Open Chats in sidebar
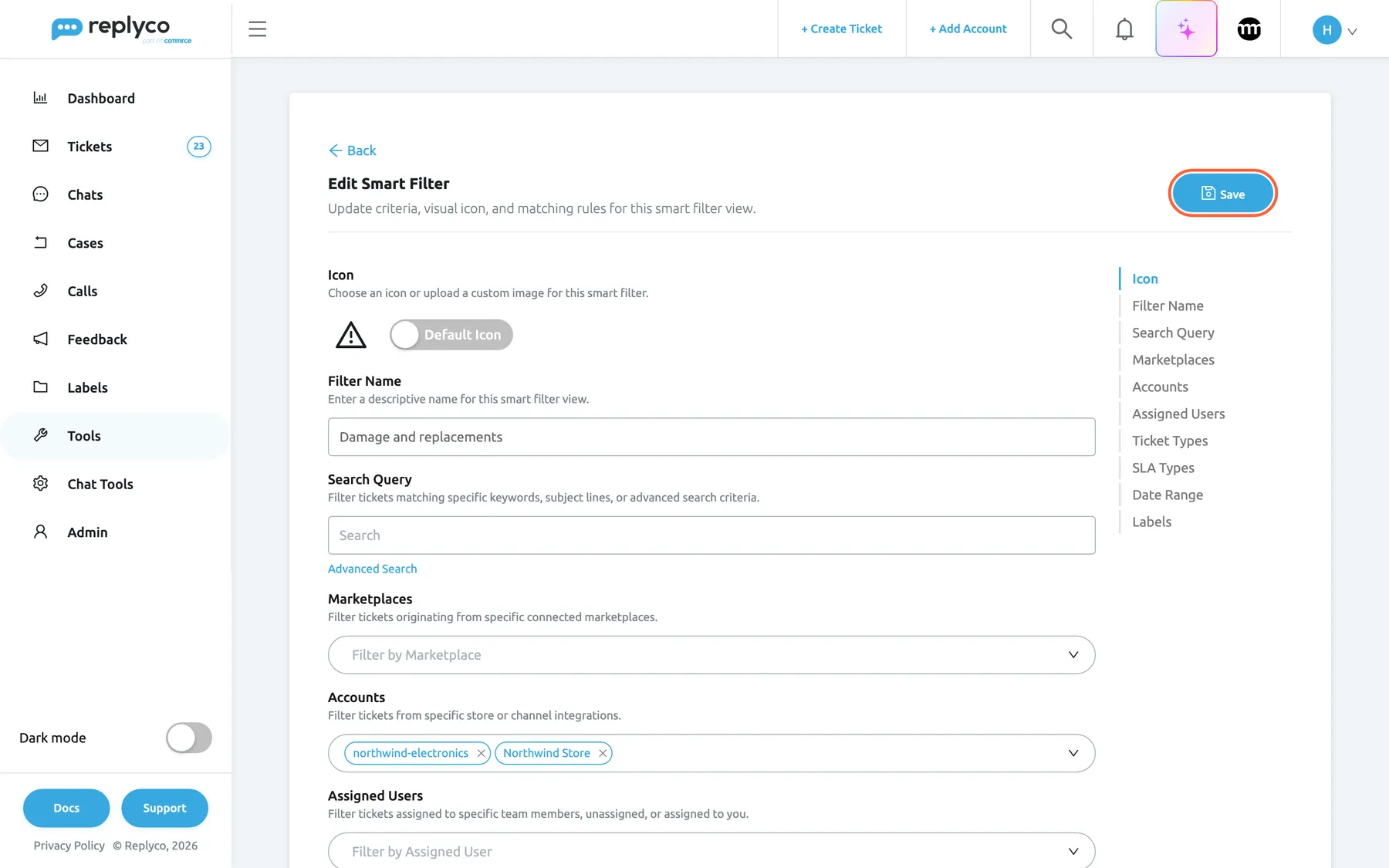1389x868 pixels. (x=85, y=194)
